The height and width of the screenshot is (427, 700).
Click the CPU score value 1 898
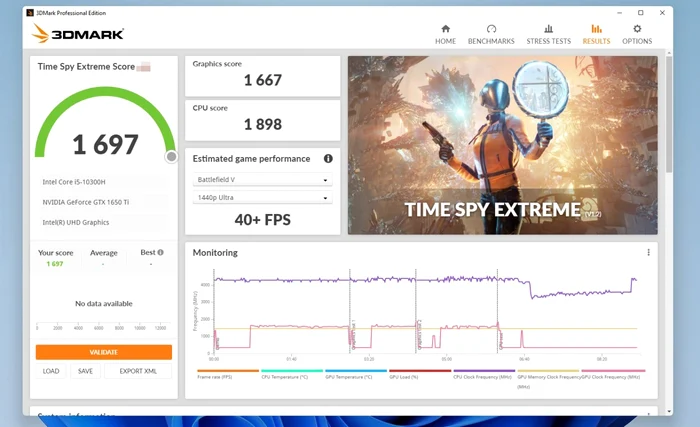point(262,124)
